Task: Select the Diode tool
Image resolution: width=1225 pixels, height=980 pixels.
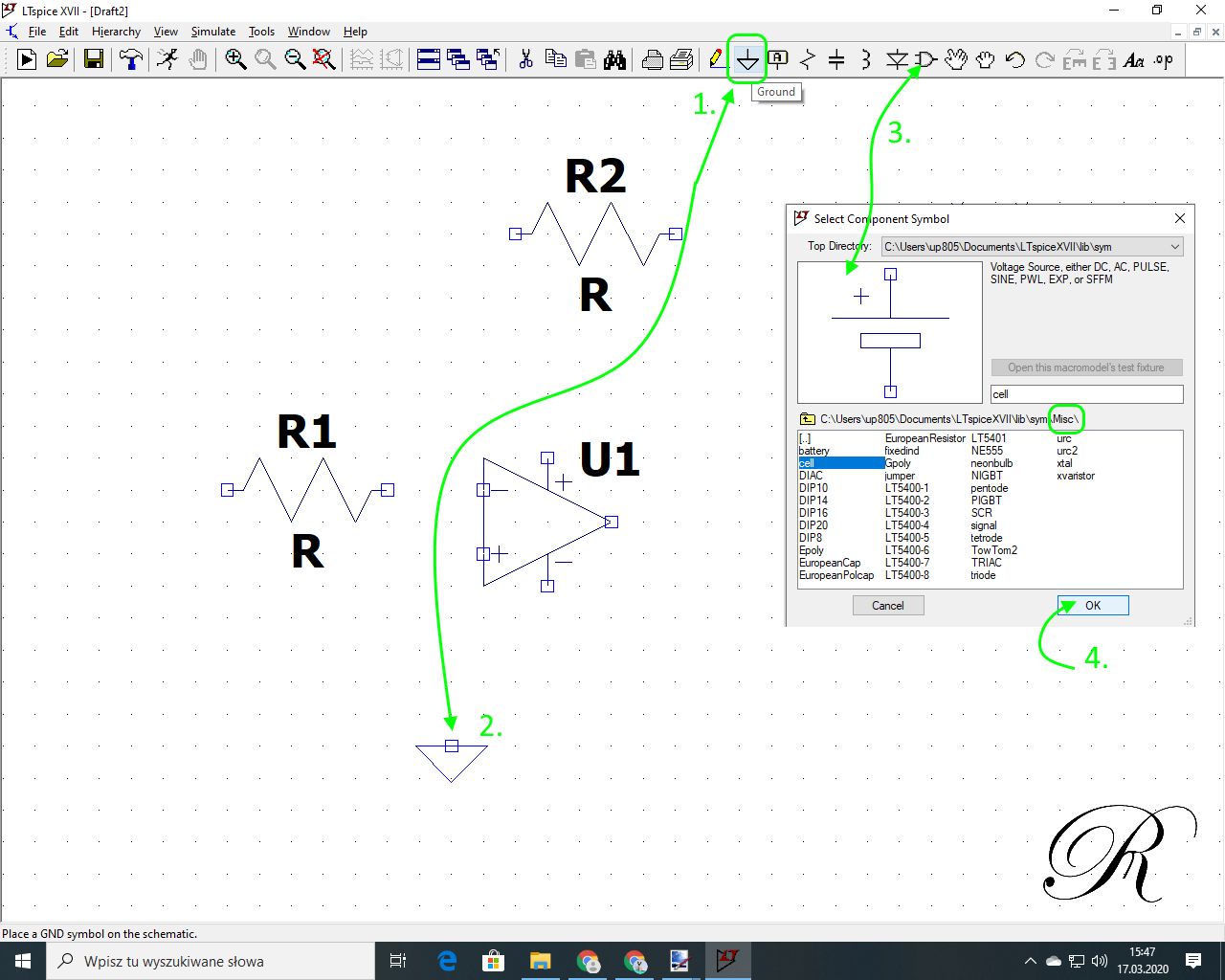Action: click(896, 59)
